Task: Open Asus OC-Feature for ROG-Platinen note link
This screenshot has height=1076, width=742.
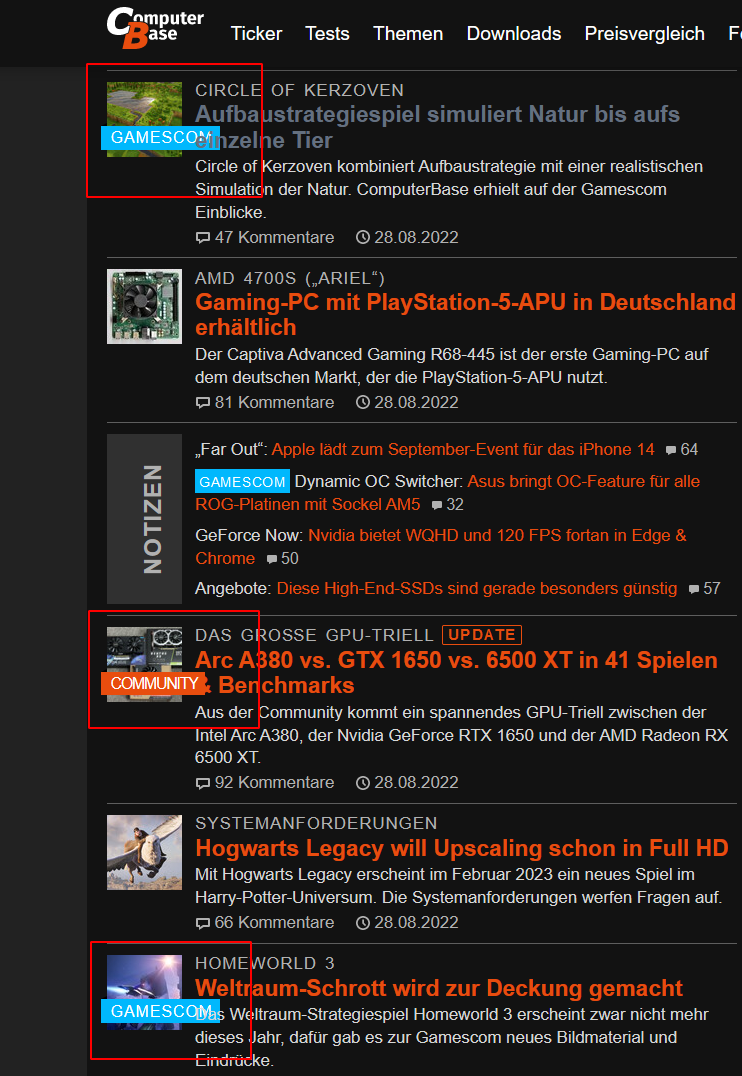Action: (x=448, y=493)
